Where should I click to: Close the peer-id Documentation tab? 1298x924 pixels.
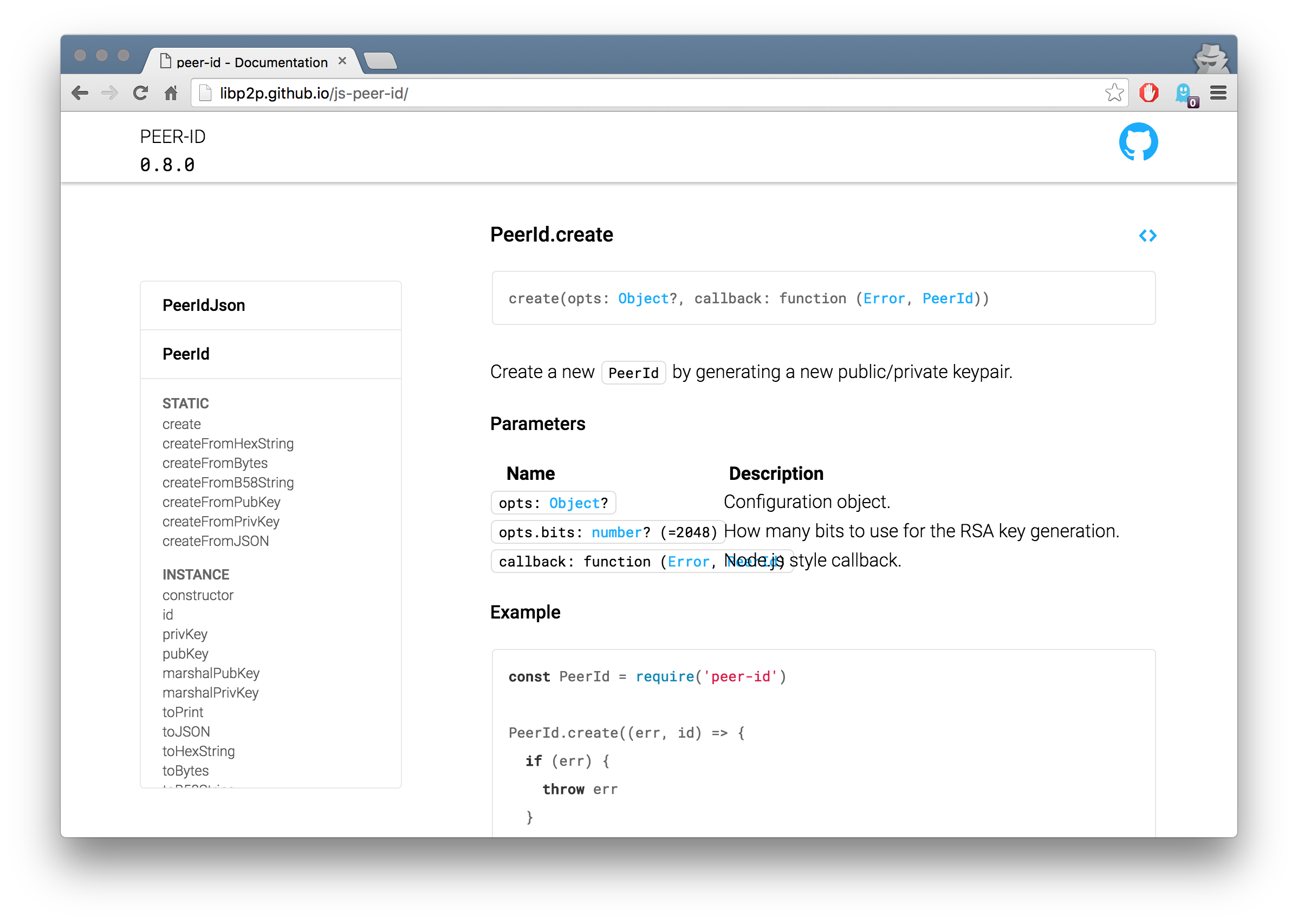coord(342,61)
